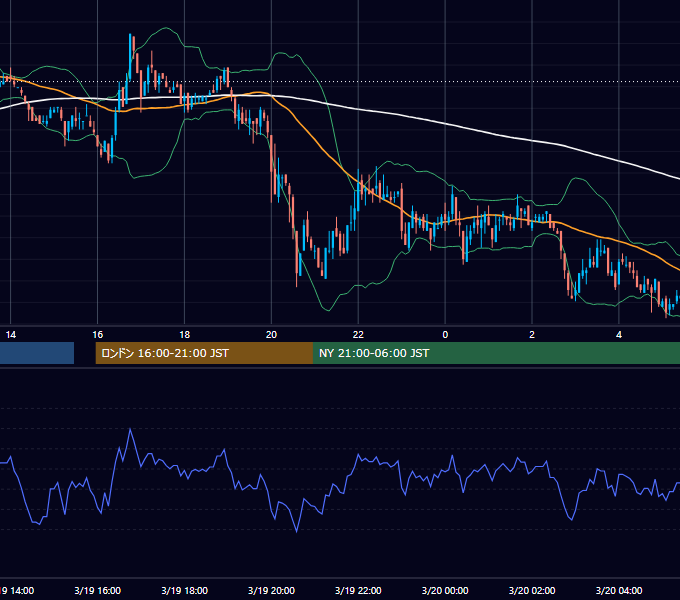Click the oscillator peak after 3/19 16:00
This screenshot has width=680, height=600.
tap(130, 429)
